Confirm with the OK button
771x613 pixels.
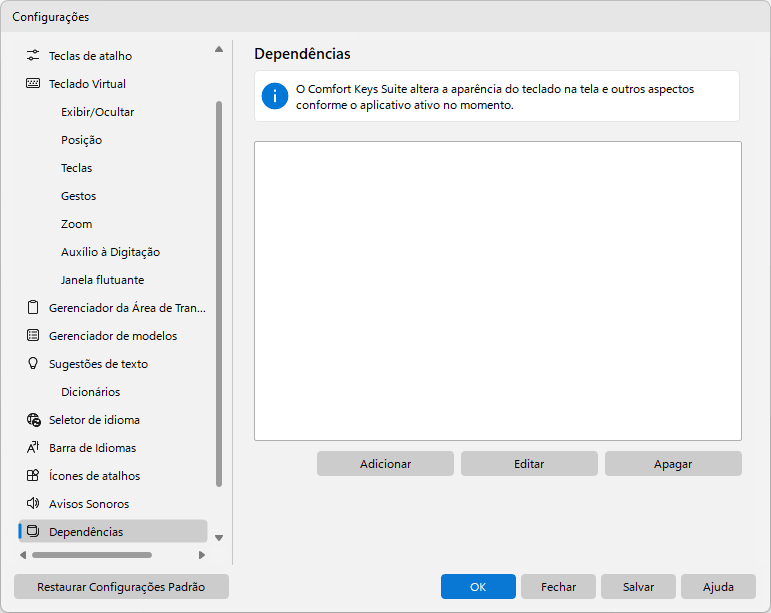478,586
